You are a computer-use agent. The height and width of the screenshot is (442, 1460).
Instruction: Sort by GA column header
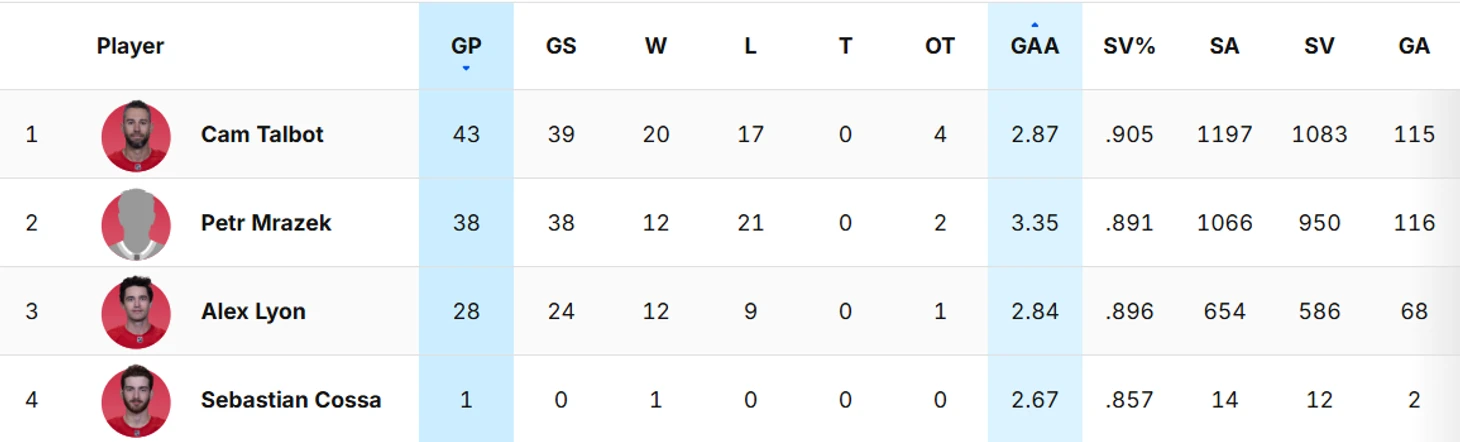[1414, 46]
